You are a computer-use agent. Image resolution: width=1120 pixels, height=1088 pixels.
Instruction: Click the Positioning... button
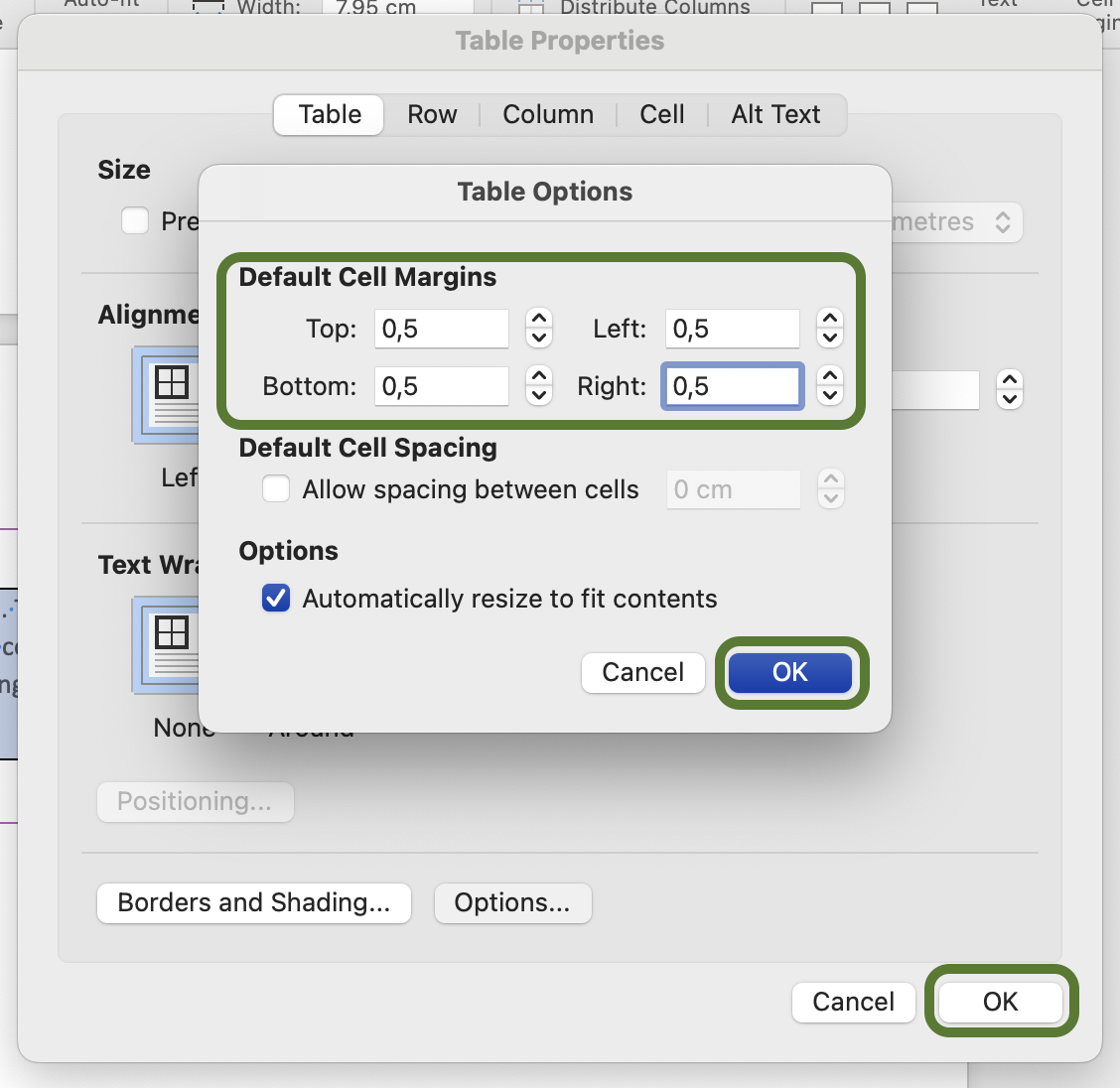[x=195, y=802]
